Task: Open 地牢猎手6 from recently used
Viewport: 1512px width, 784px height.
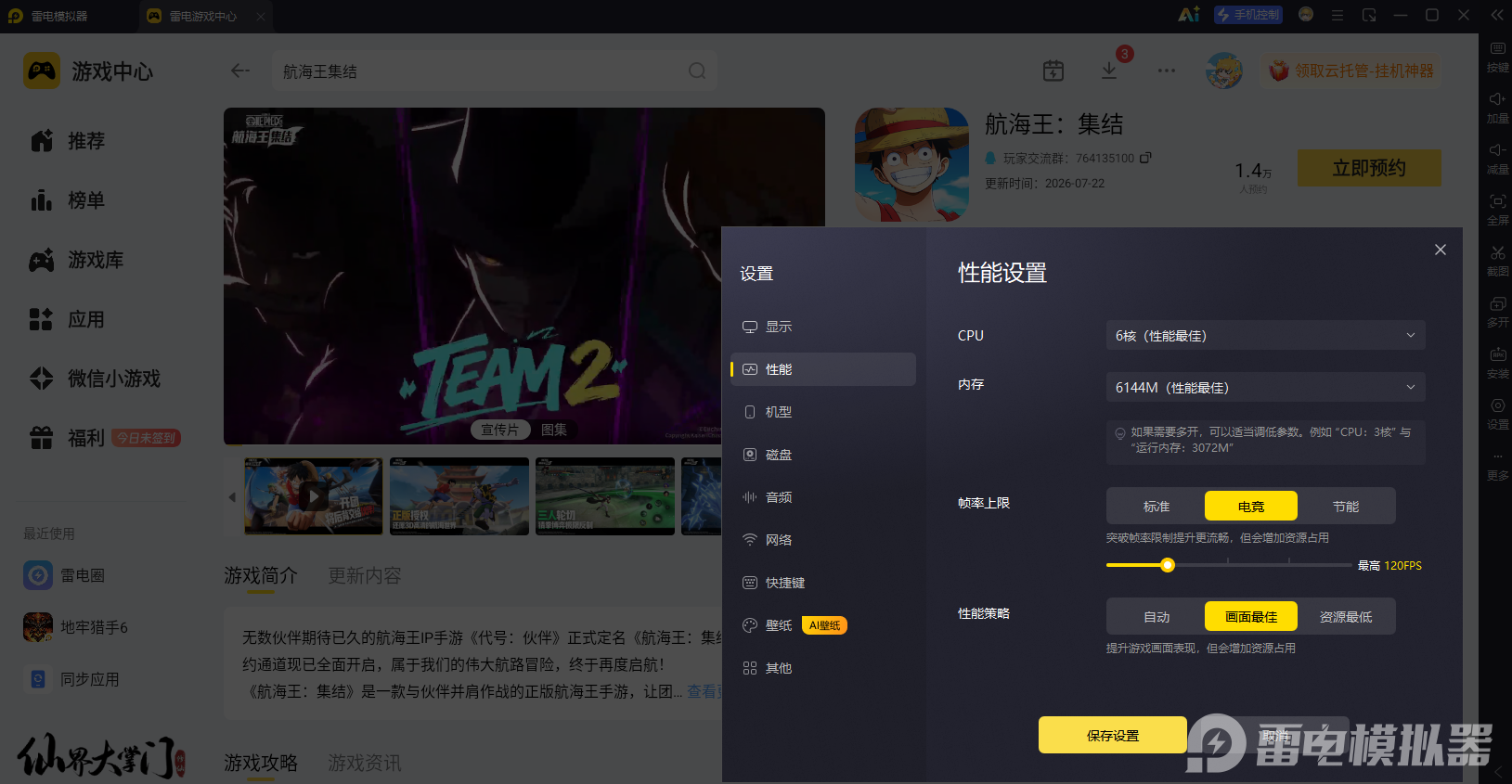Action: click(x=76, y=627)
